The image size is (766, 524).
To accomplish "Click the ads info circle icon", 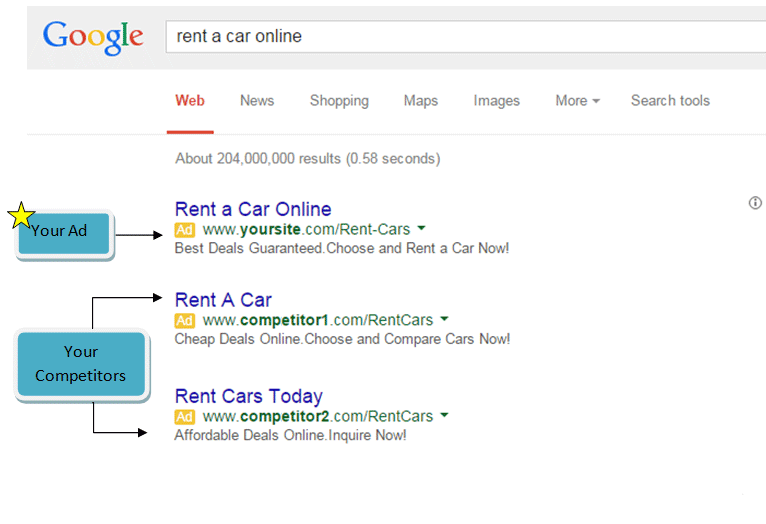I will 755,203.
